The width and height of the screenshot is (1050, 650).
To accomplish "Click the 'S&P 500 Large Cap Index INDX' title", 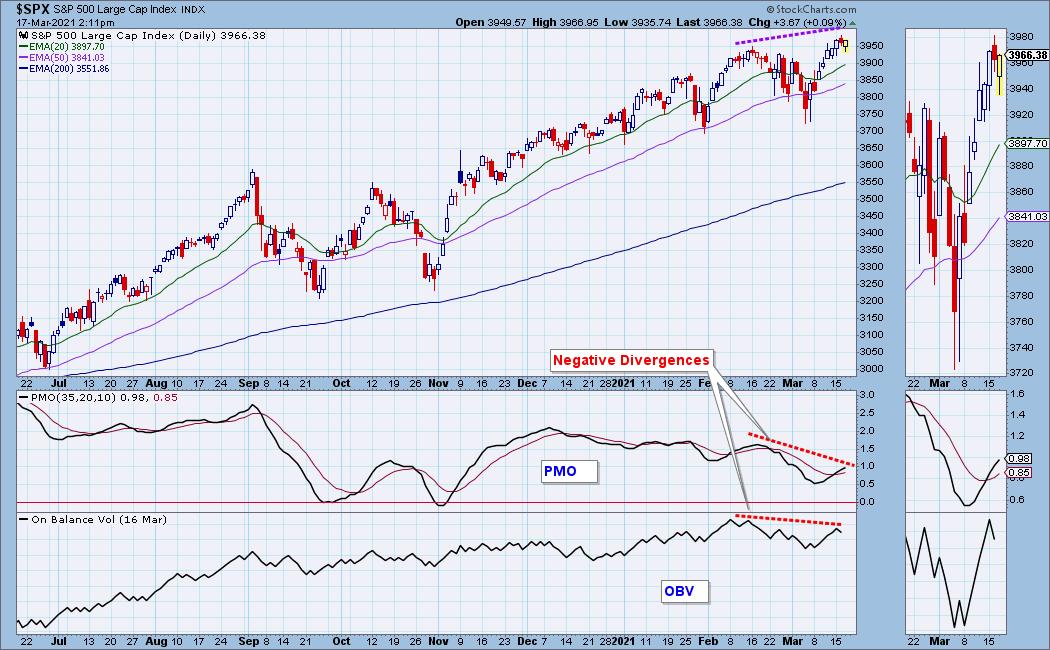I will coord(129,10).
